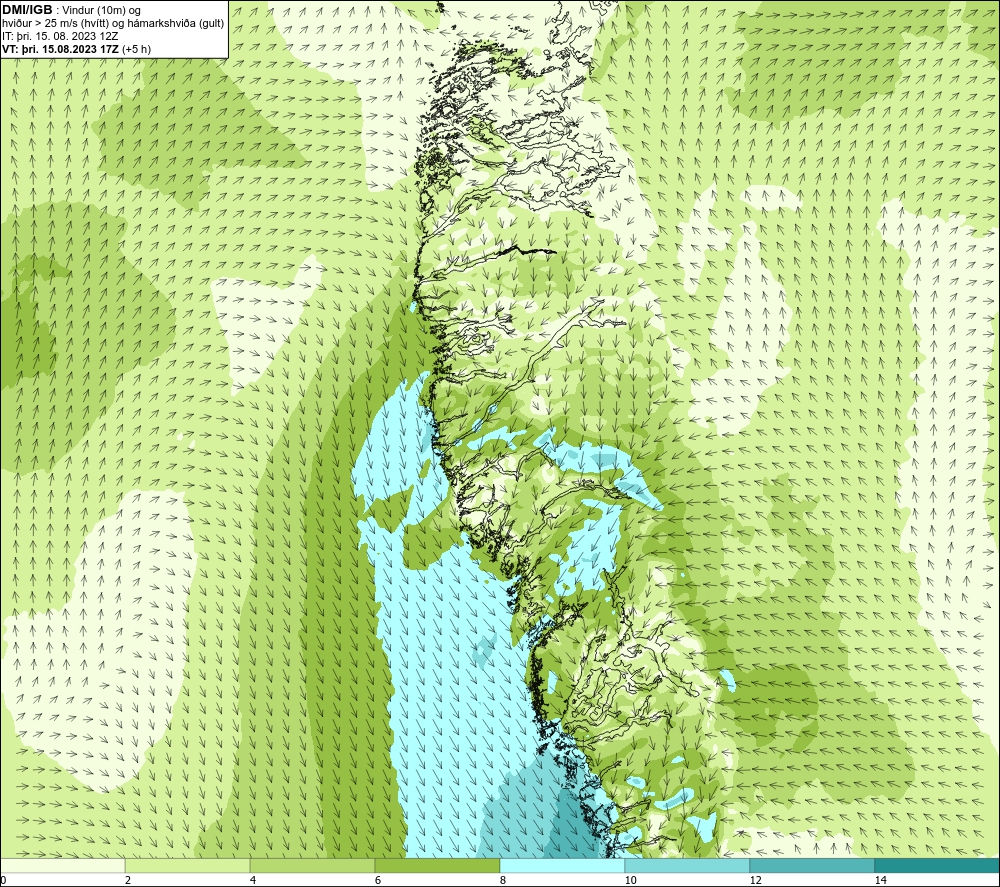Click the scale label '12'
1000x887 pixels.
pos(755,880)
